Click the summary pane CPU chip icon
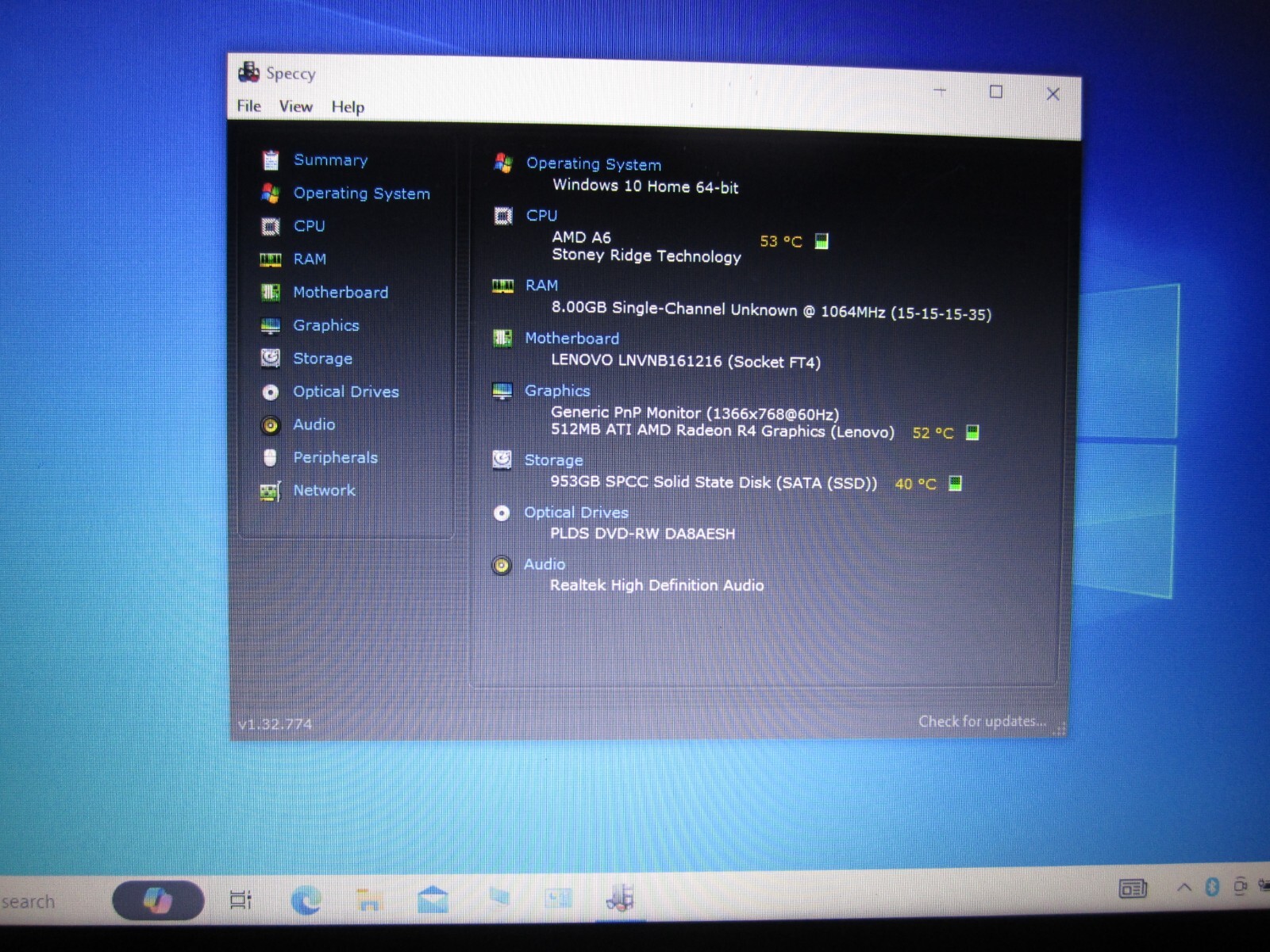Image resolution: width=1270 pixels, height=952 pixels. 503,216
